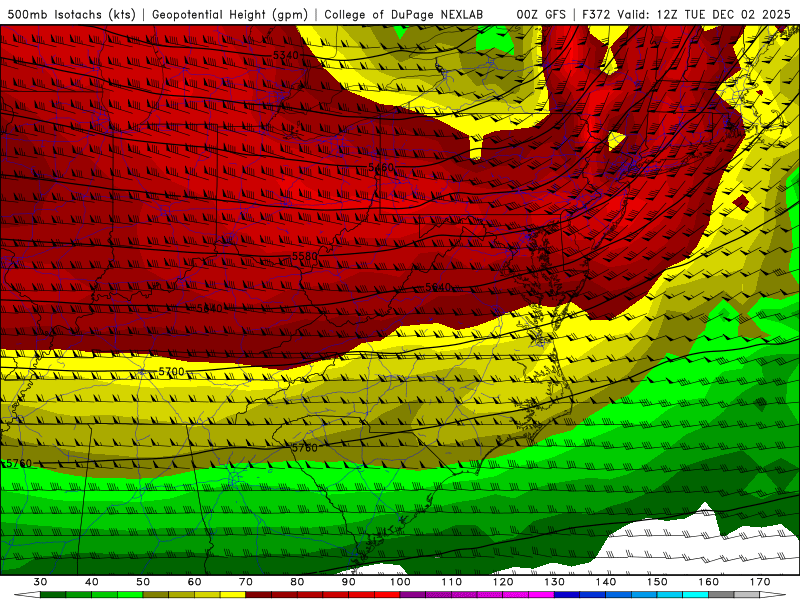Click the 160 value on the color scale
This screenshot has height=600, width=800.
click(709, 582)
